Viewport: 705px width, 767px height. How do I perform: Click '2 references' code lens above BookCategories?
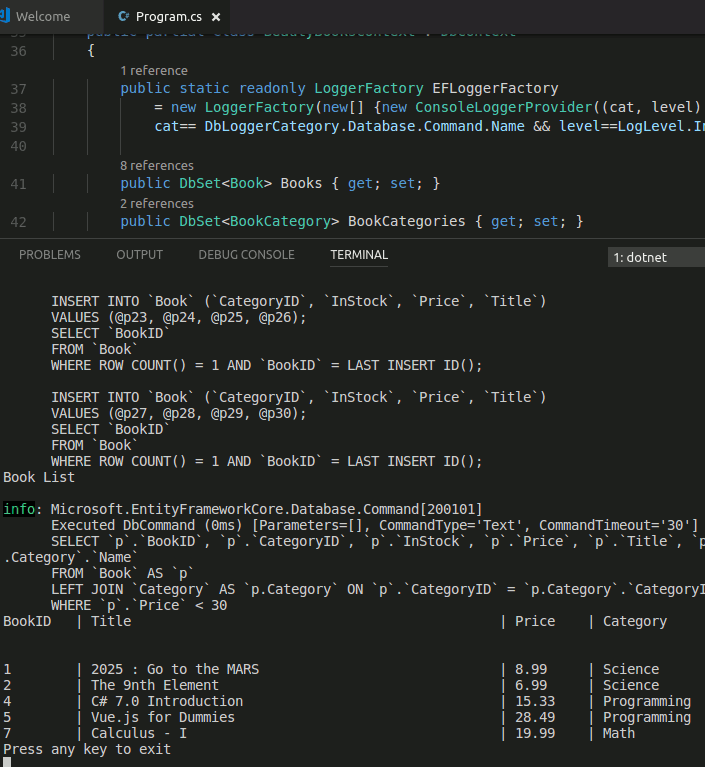click(156, 204)
